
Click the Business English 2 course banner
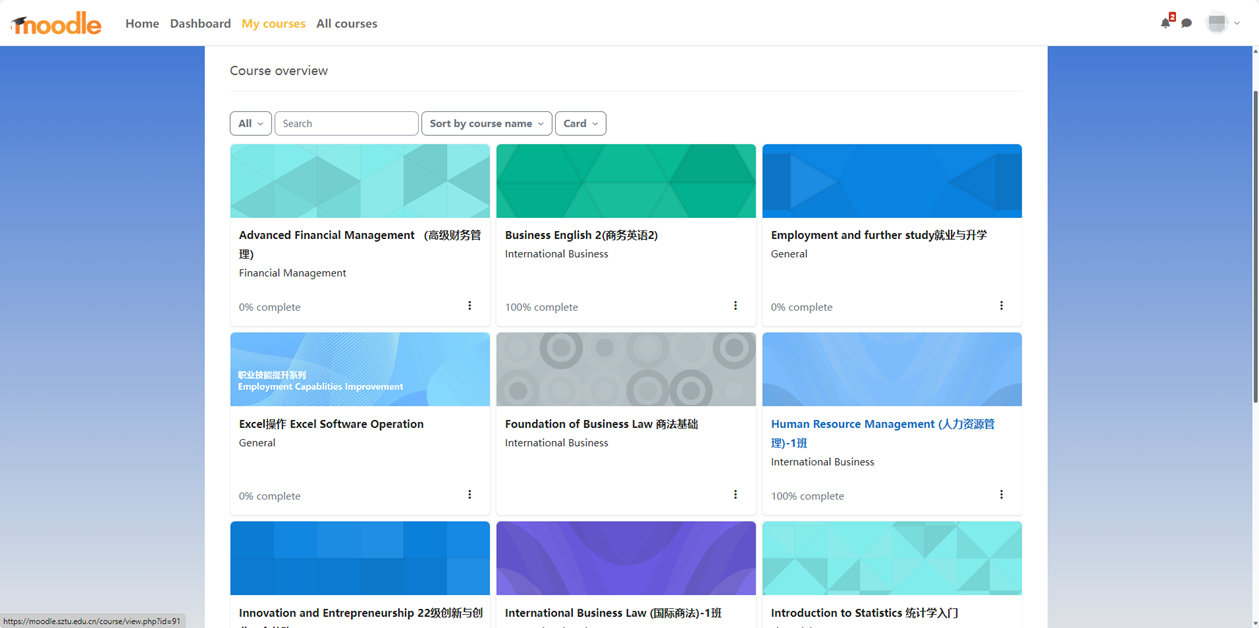tap(626, 181)
